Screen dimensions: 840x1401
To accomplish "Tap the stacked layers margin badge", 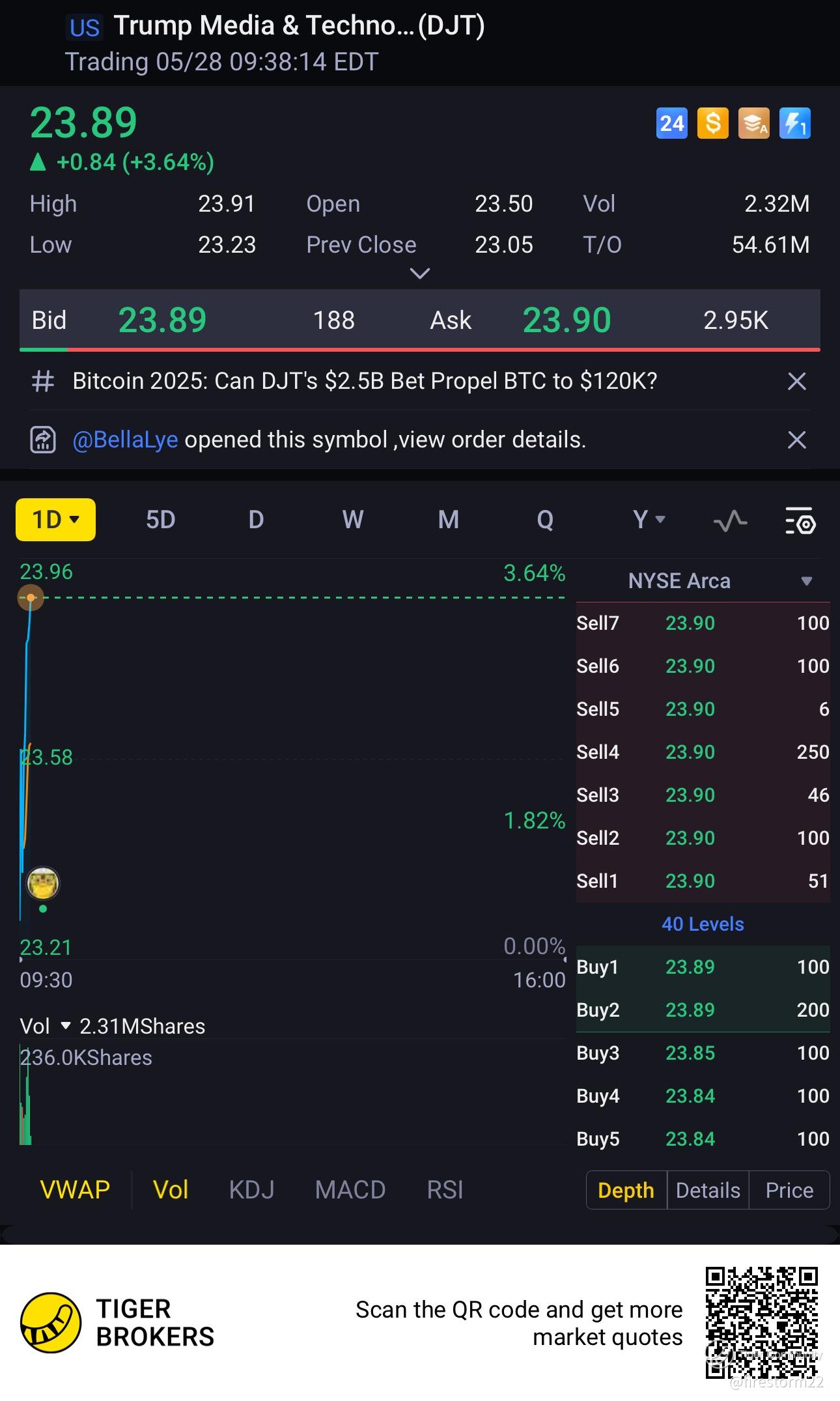I will click(754, 123).
